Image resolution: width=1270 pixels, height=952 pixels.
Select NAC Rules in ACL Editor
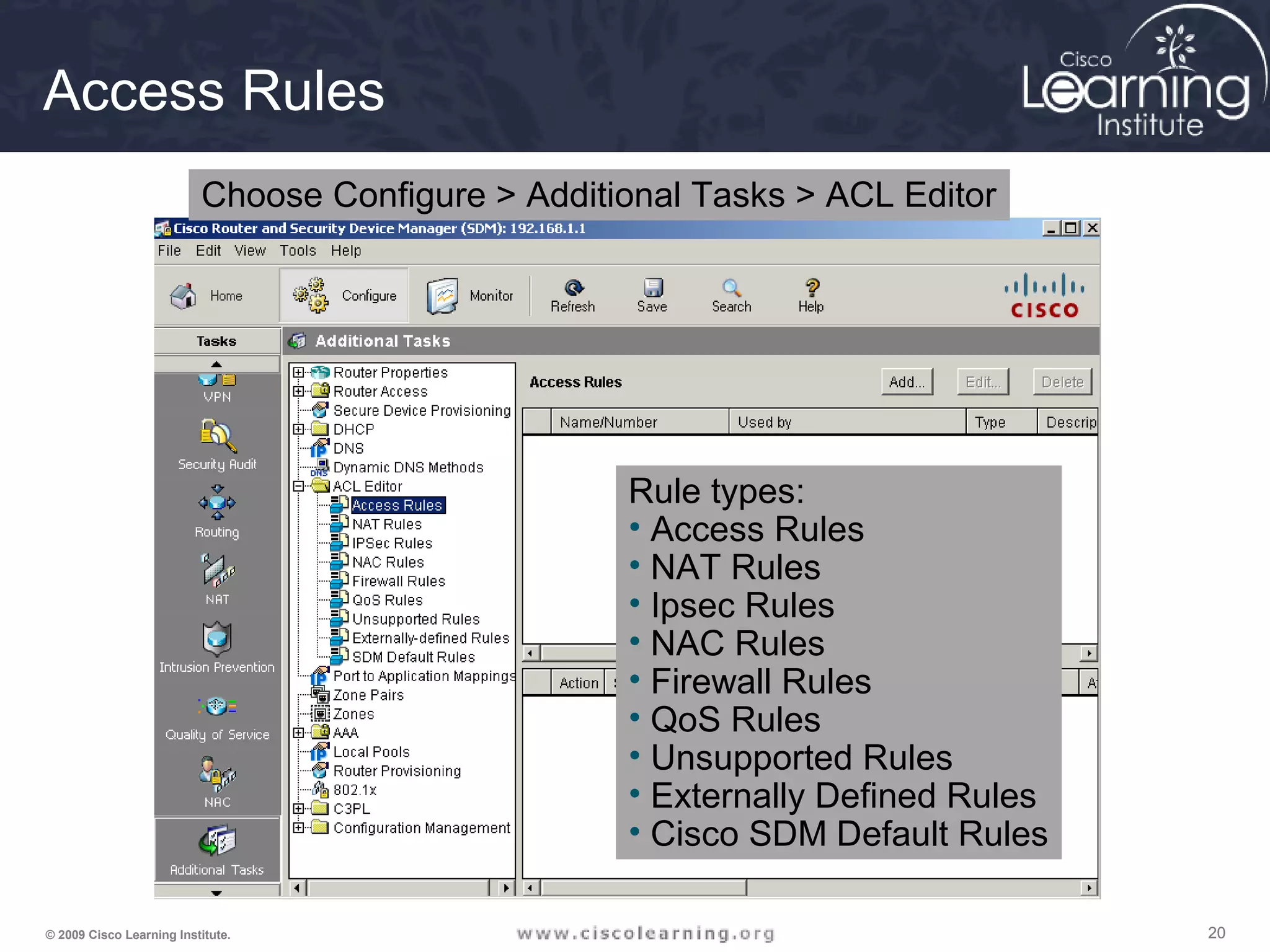388,562
